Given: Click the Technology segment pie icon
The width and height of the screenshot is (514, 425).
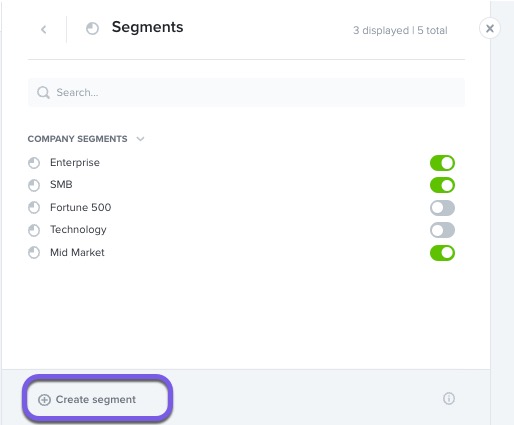Looking at the screenshot, I should coord(34,230).
